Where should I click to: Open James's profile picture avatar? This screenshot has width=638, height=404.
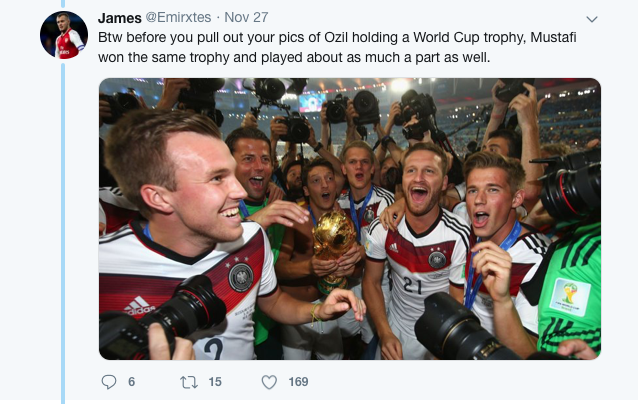(x=64, y=36)
